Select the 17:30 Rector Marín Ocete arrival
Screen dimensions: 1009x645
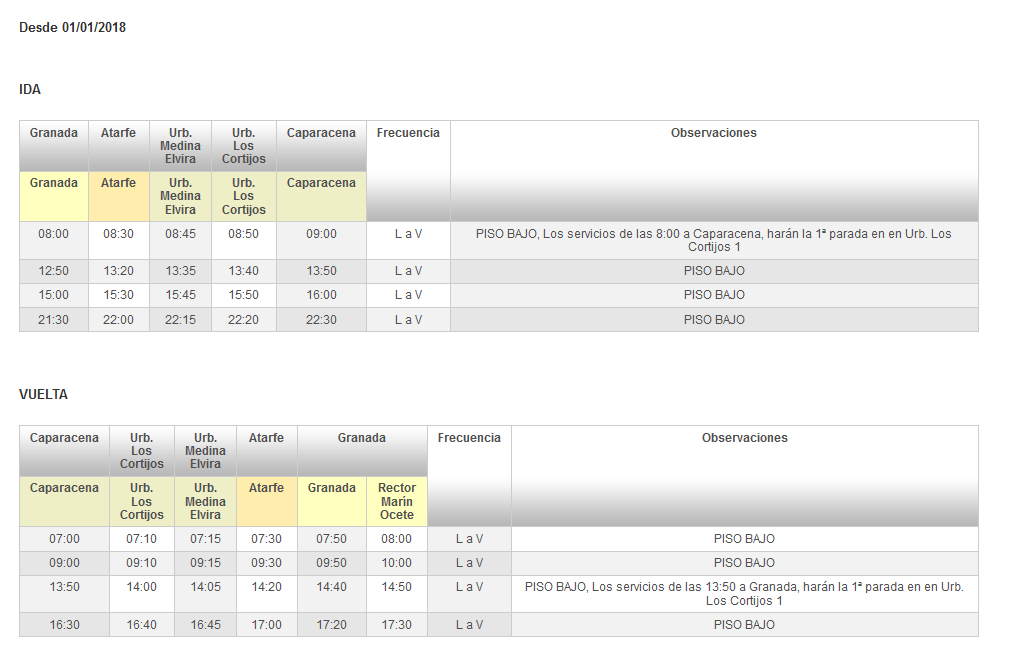point(397,625)
